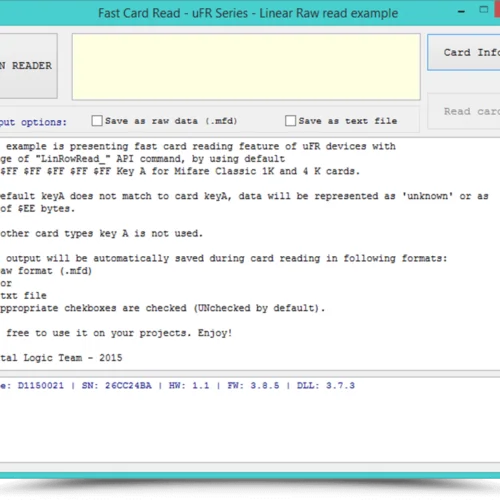Click the 'output options:' label

point(33,122)
